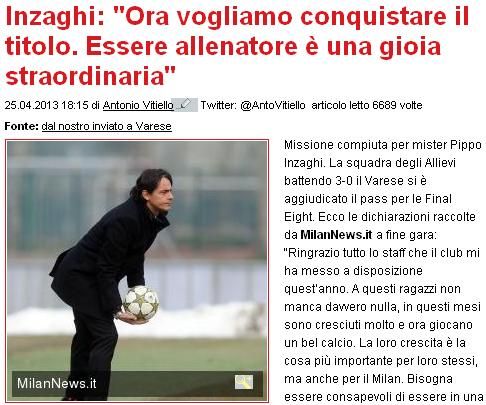Open the 'dal nostro inviato a Varese' link
The height and width of the screenshot is (405, 486).
coord(107,126)
